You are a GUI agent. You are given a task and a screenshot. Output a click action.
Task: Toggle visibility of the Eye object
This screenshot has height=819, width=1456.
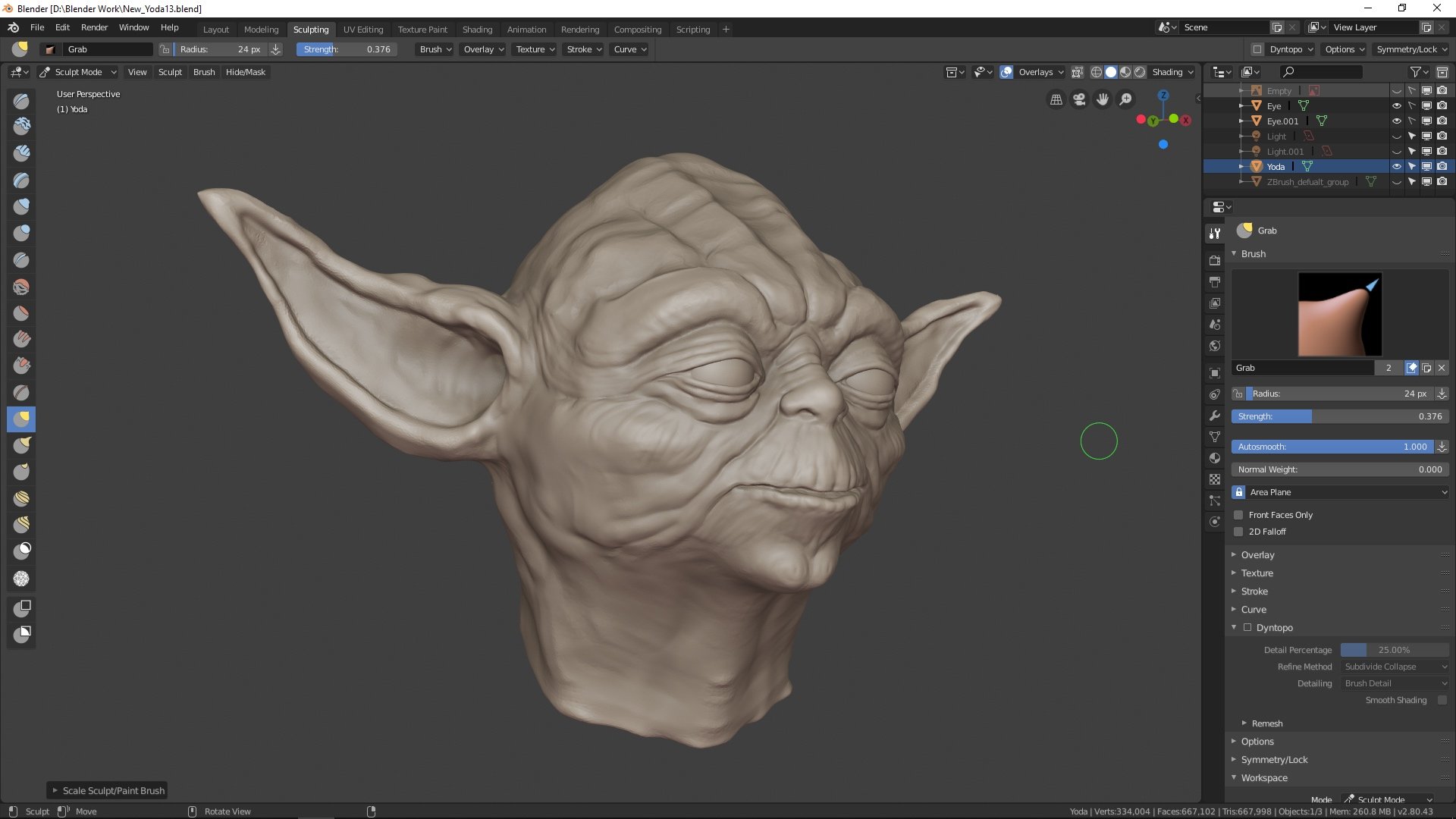(1395, 105)
